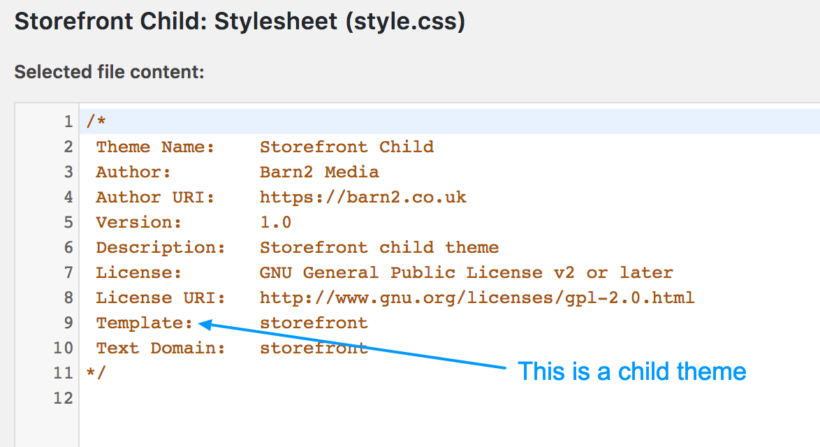Click line number 6 in the gutter
The height and width of the screenshot is (447, 820).
point(68,247)
